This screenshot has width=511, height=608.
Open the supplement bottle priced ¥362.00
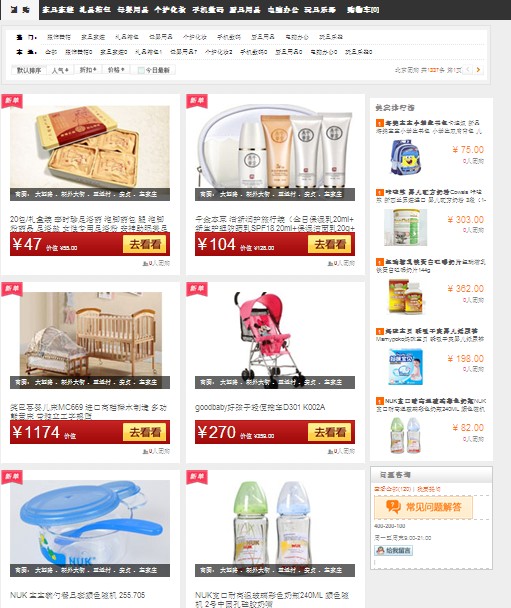(406, 296)
